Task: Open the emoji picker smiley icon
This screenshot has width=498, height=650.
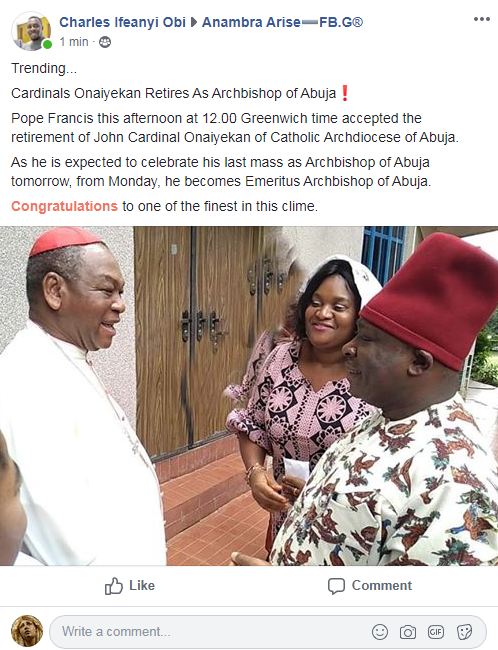Action: point(379,632)
